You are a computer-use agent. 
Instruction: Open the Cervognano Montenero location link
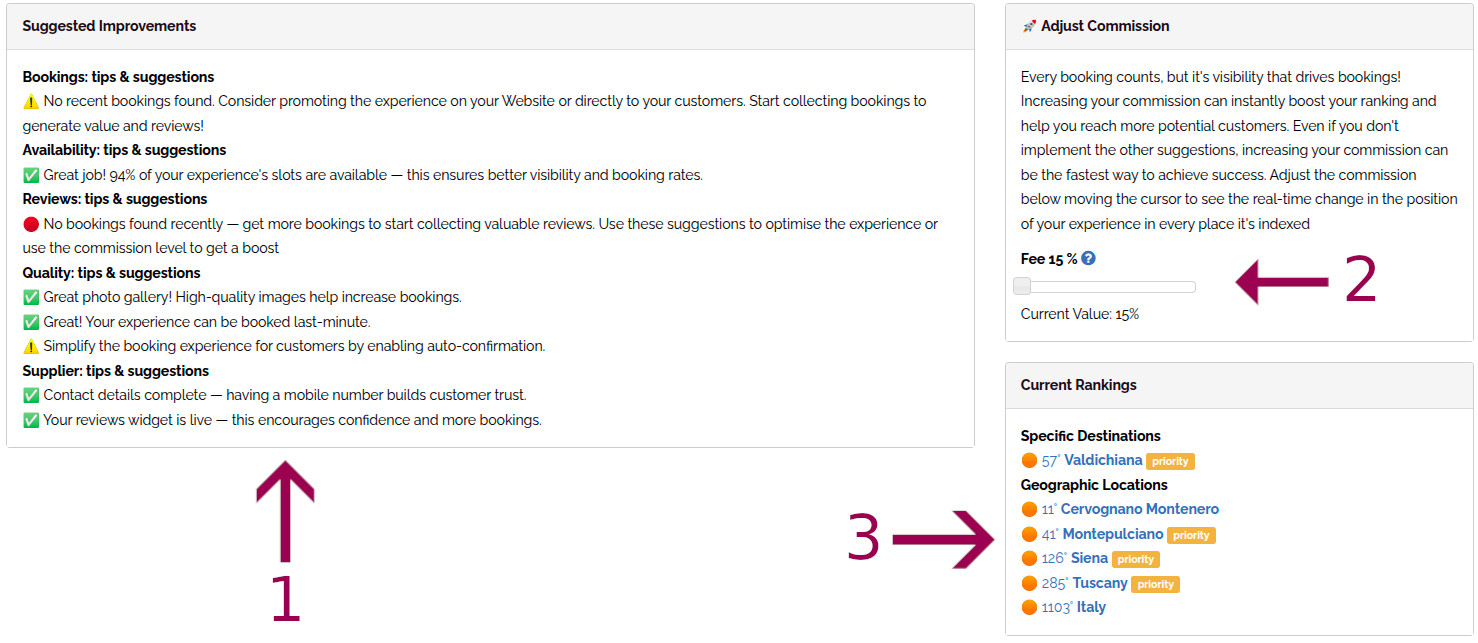pyautogui.click(x=1139, y=509)
